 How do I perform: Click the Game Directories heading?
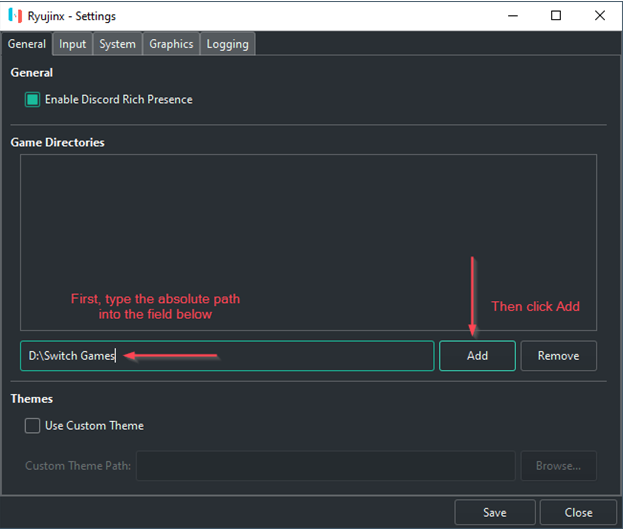coord(57,143)
